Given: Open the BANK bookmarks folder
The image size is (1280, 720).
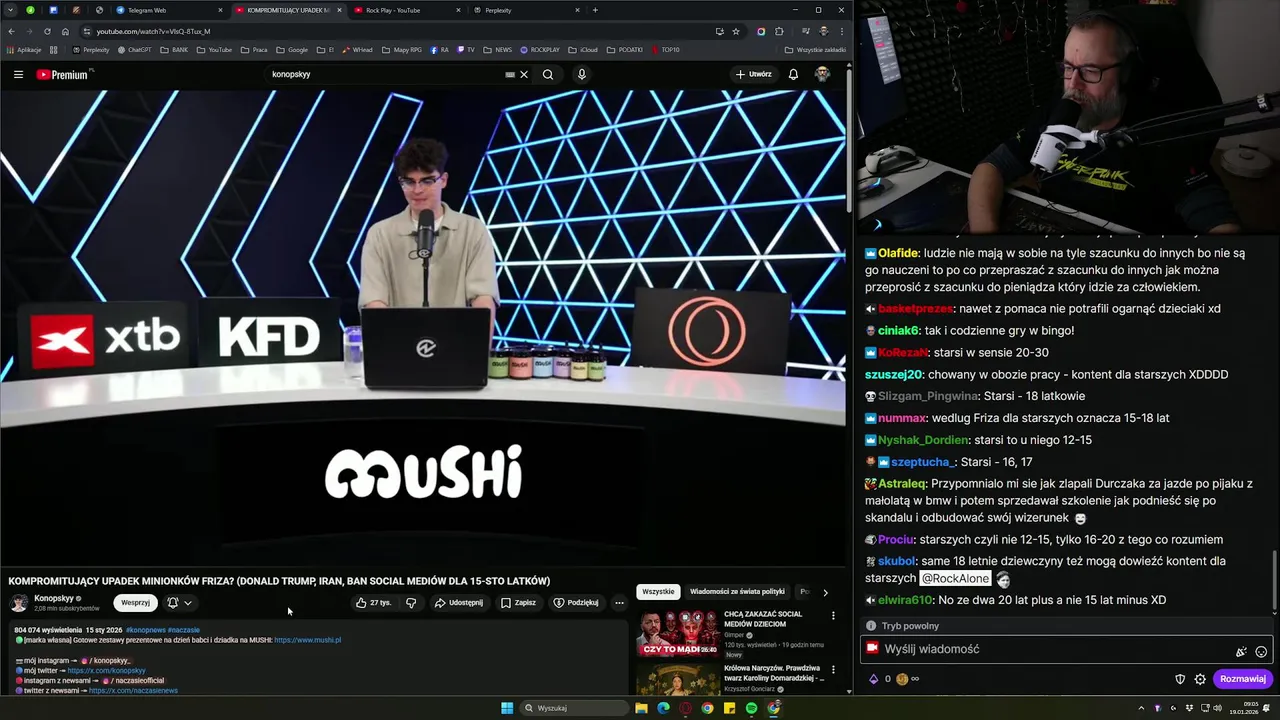Looking at the screenshot, I should point(174,49).
